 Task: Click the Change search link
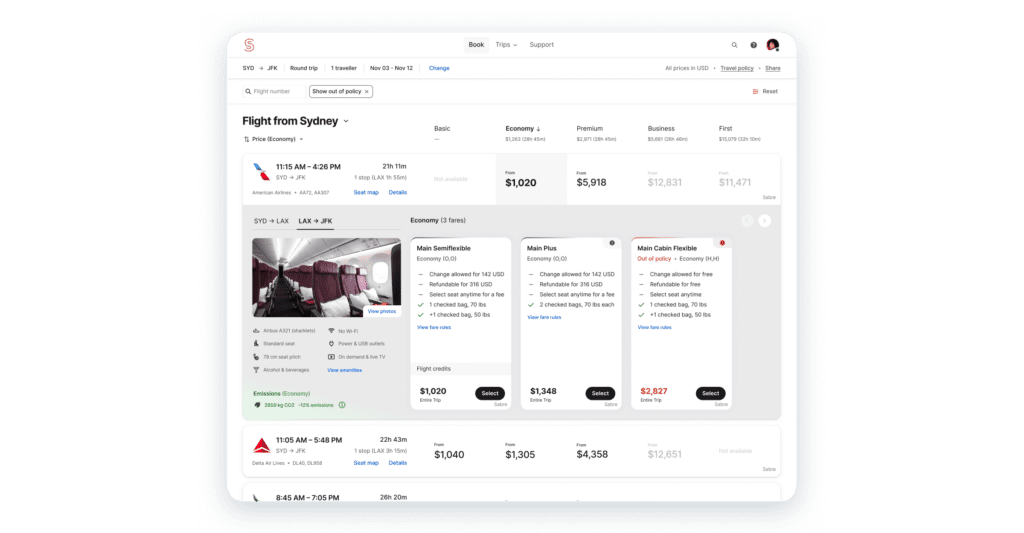pos(439,68)
